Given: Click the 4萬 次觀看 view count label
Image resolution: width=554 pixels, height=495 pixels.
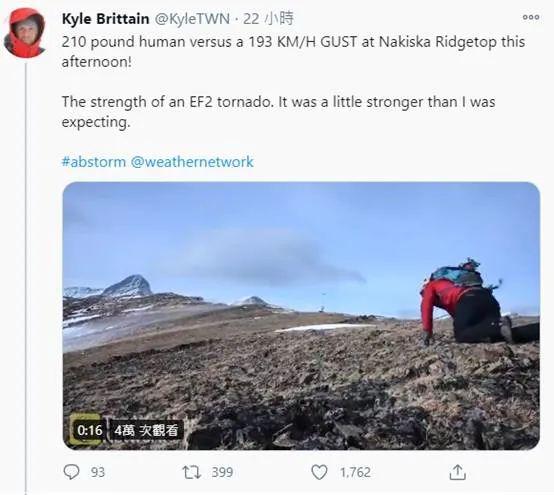Looking at the screenshot, I should [x=146, y=430].
